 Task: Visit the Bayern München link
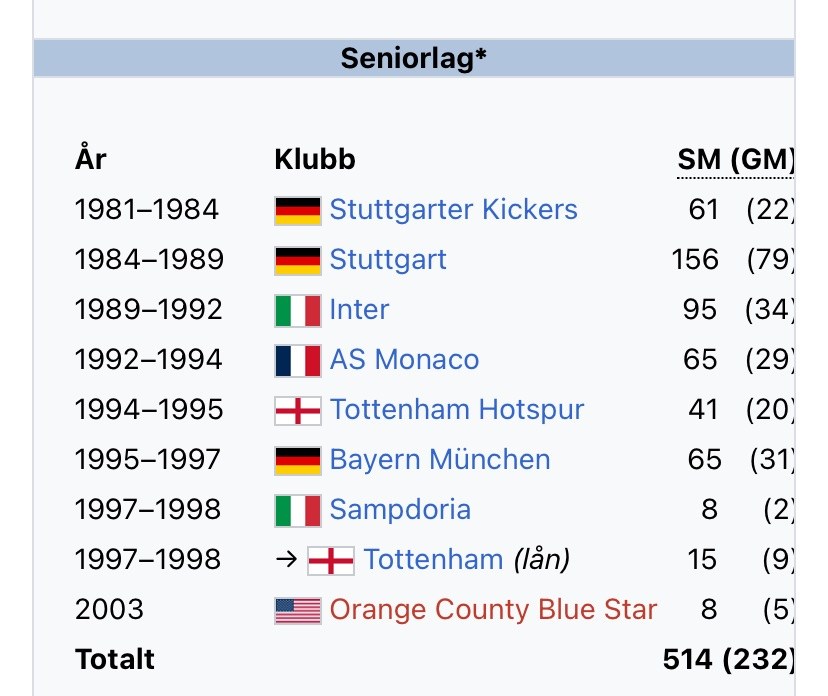[x=440, y=460]
